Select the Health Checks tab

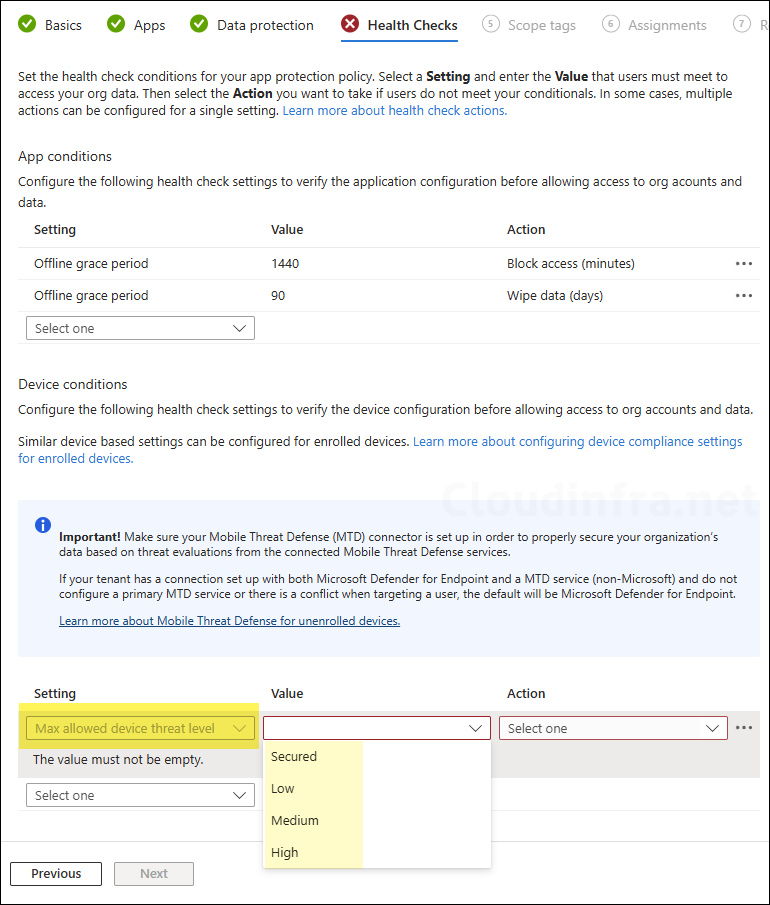coord(399,25)
